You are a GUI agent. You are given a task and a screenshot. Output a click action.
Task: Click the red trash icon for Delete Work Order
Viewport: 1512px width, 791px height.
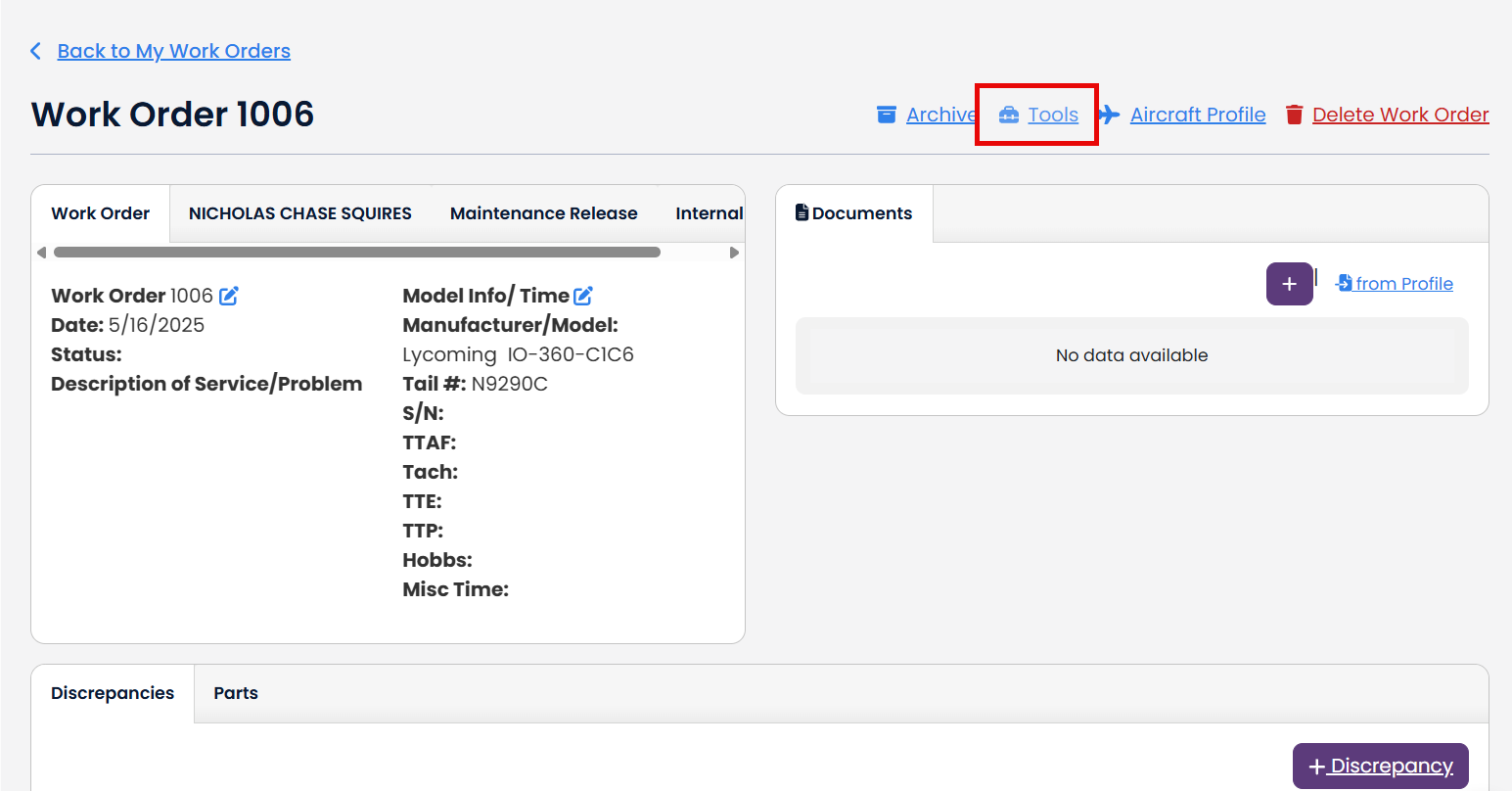pos(1294,114)
